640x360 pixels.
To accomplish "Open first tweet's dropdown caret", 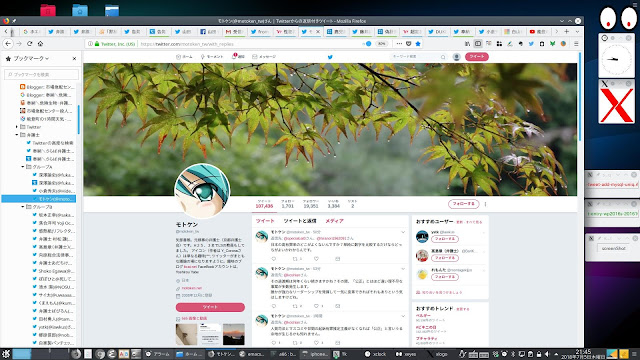I will [403, 232].
